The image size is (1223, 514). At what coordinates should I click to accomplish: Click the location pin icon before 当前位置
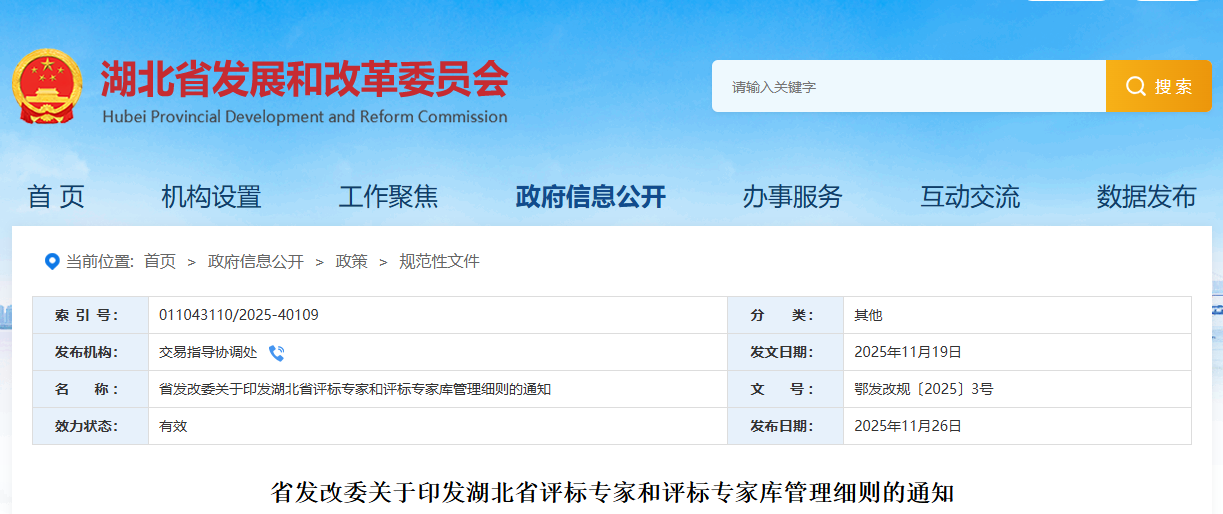click(x=52, y=262)
